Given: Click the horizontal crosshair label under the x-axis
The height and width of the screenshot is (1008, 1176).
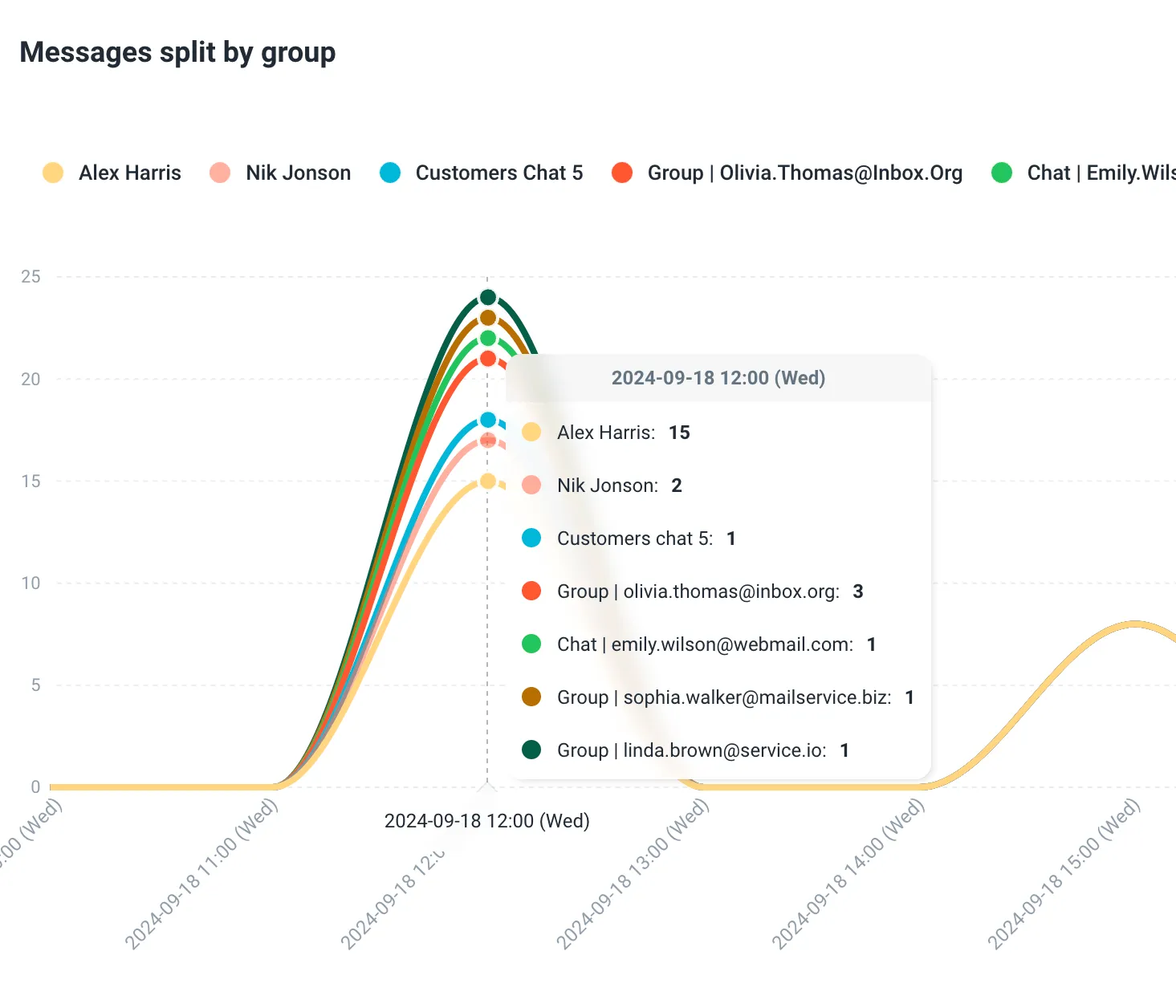Looking at the screenshot, I should [x=487, y=821].
